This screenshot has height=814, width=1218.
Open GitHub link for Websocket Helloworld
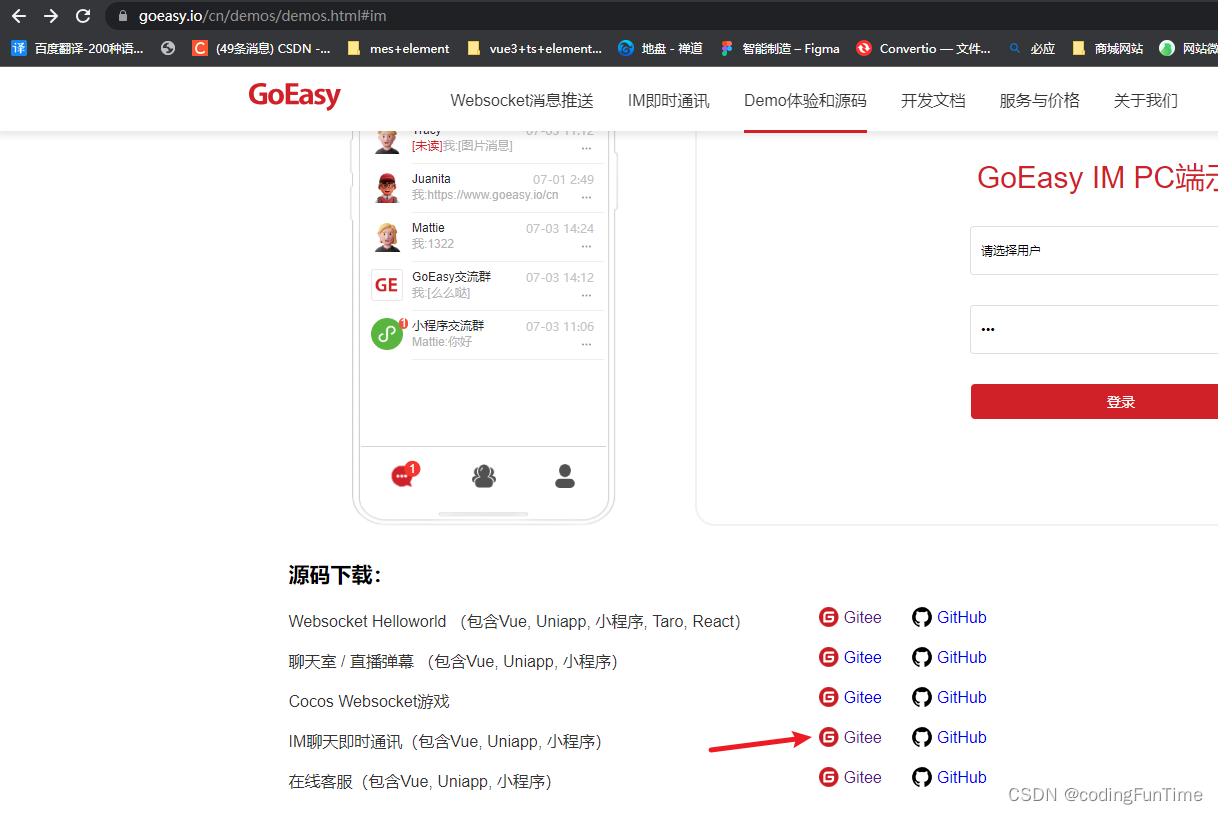(950, 617)
